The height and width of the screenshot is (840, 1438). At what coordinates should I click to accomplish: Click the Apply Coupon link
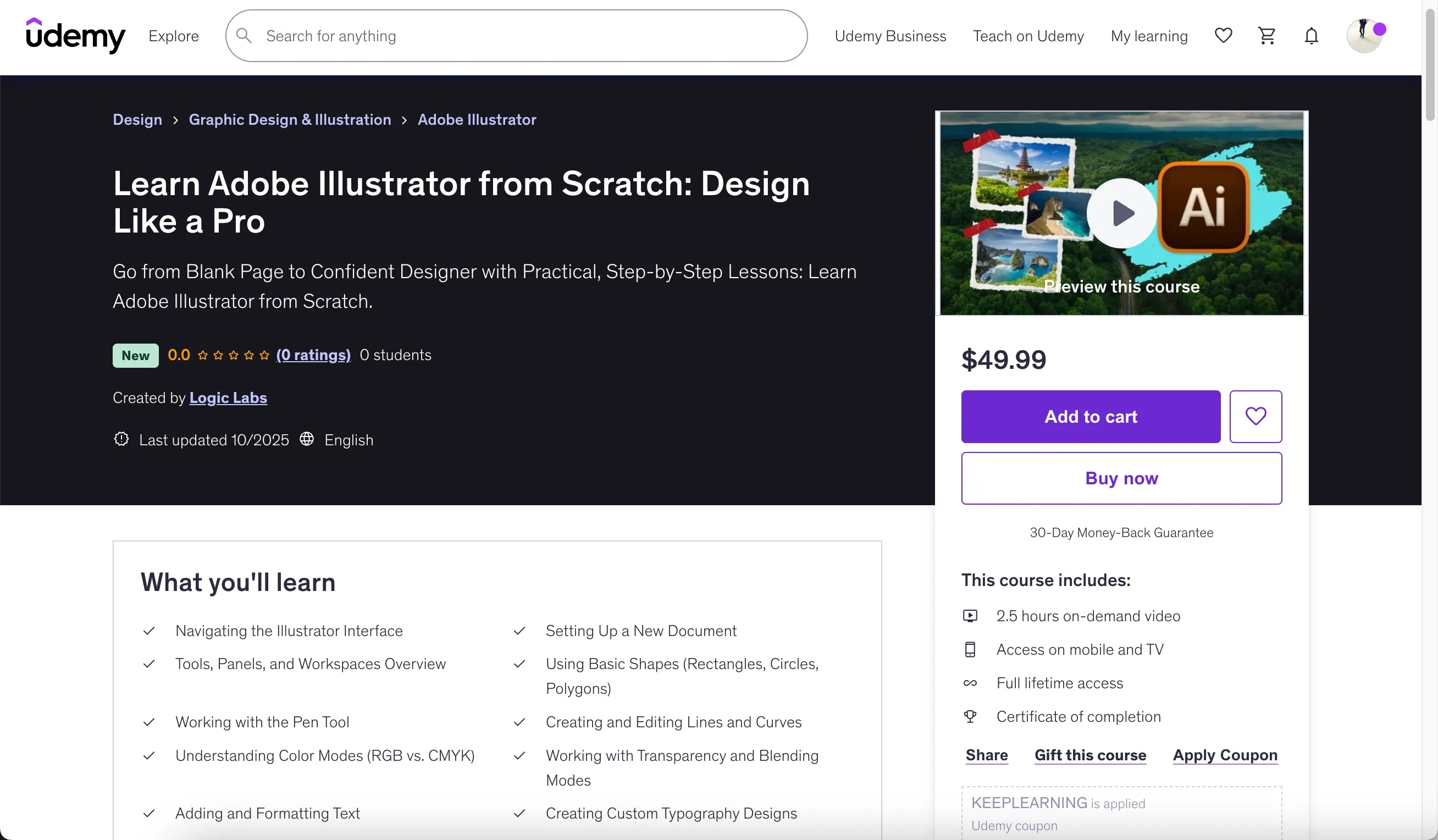pos(1225,755)
